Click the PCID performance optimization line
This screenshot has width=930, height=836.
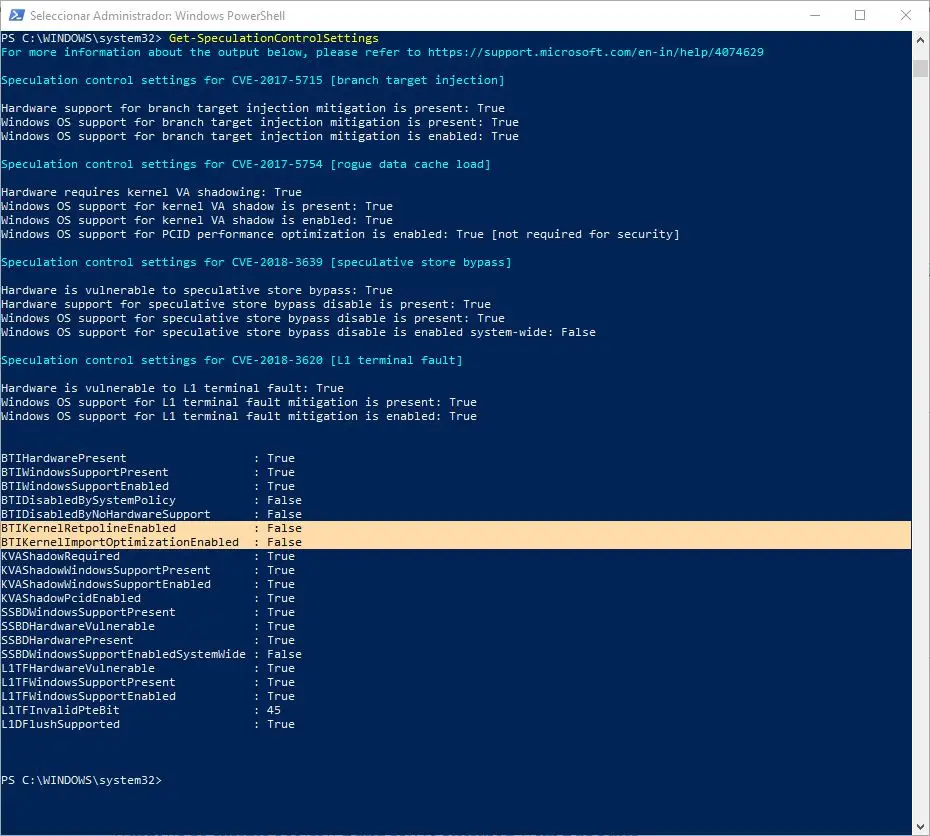tap(340, 234)
